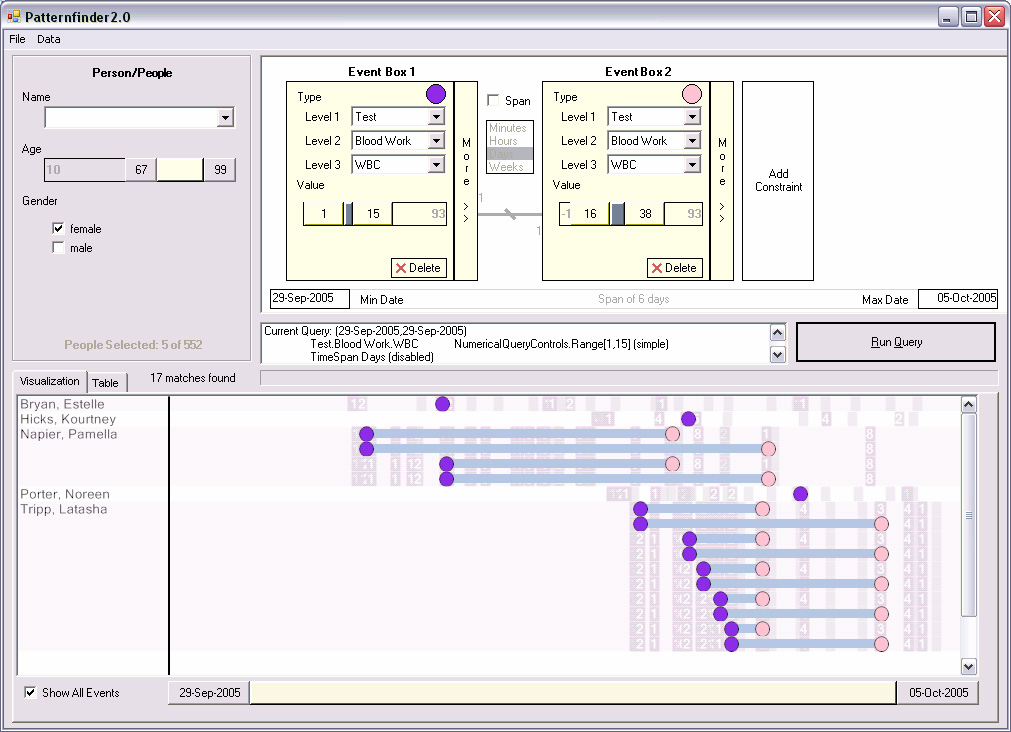
Task: Delete Event Box 2
Action: [674, 268]
